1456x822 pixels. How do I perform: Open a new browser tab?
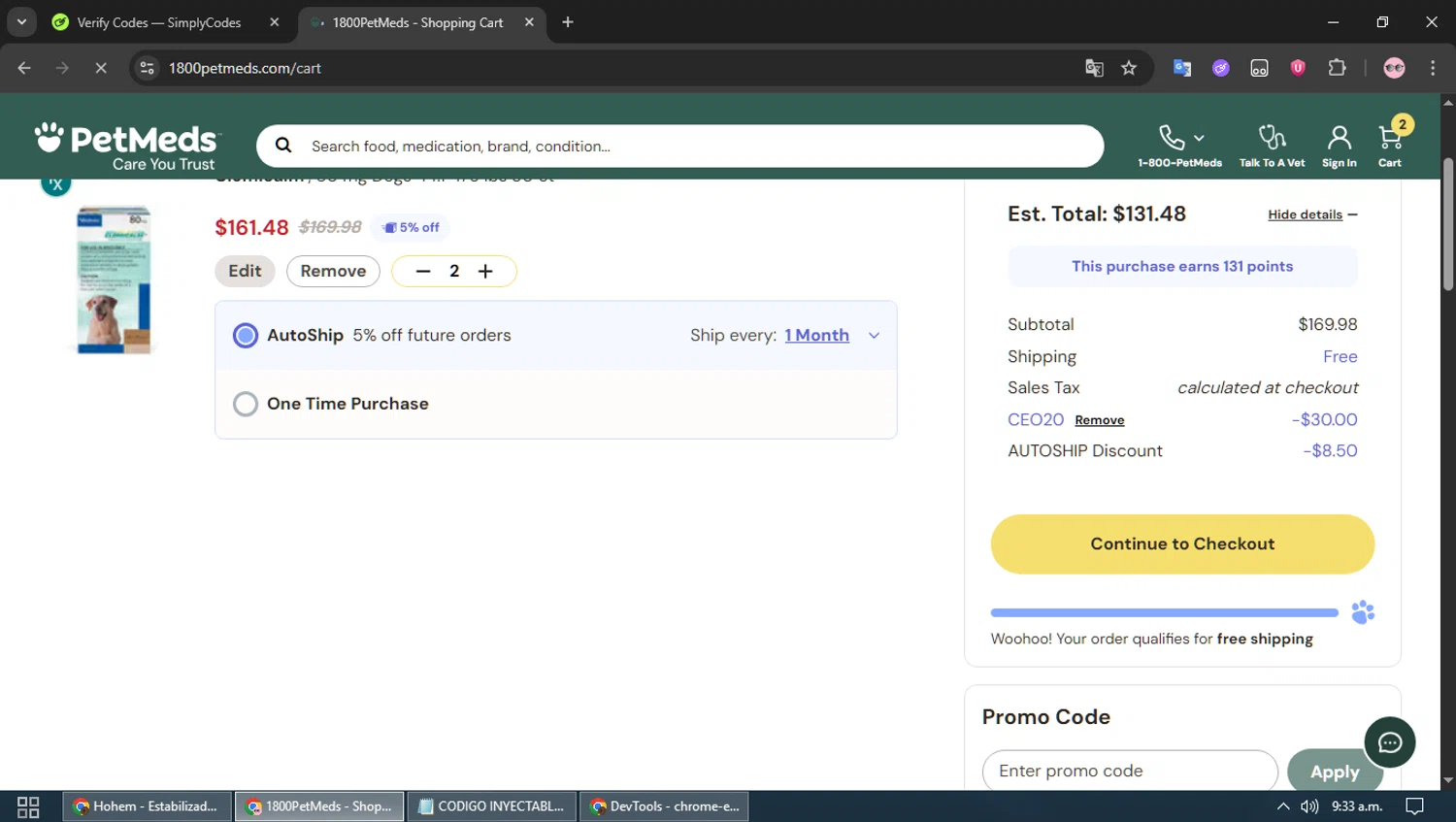[568, 22]
